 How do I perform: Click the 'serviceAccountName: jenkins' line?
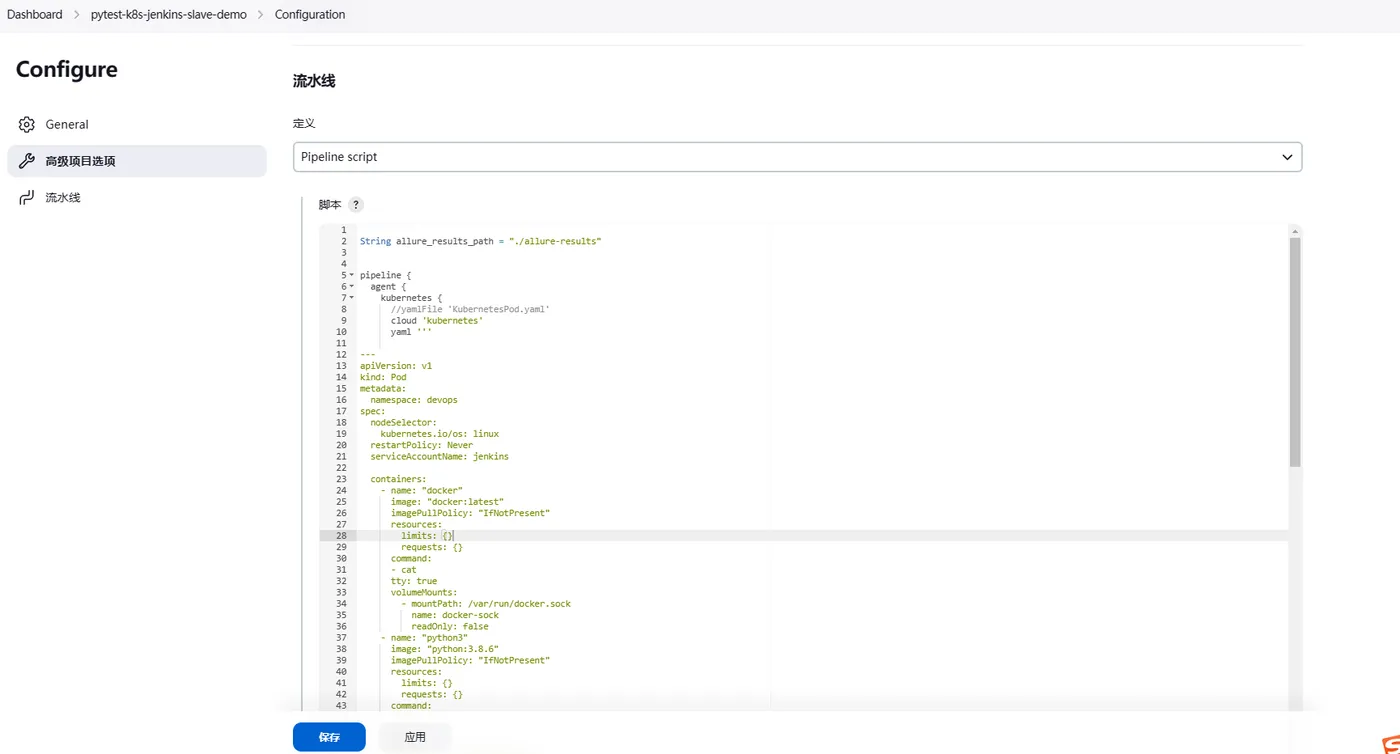439,456
